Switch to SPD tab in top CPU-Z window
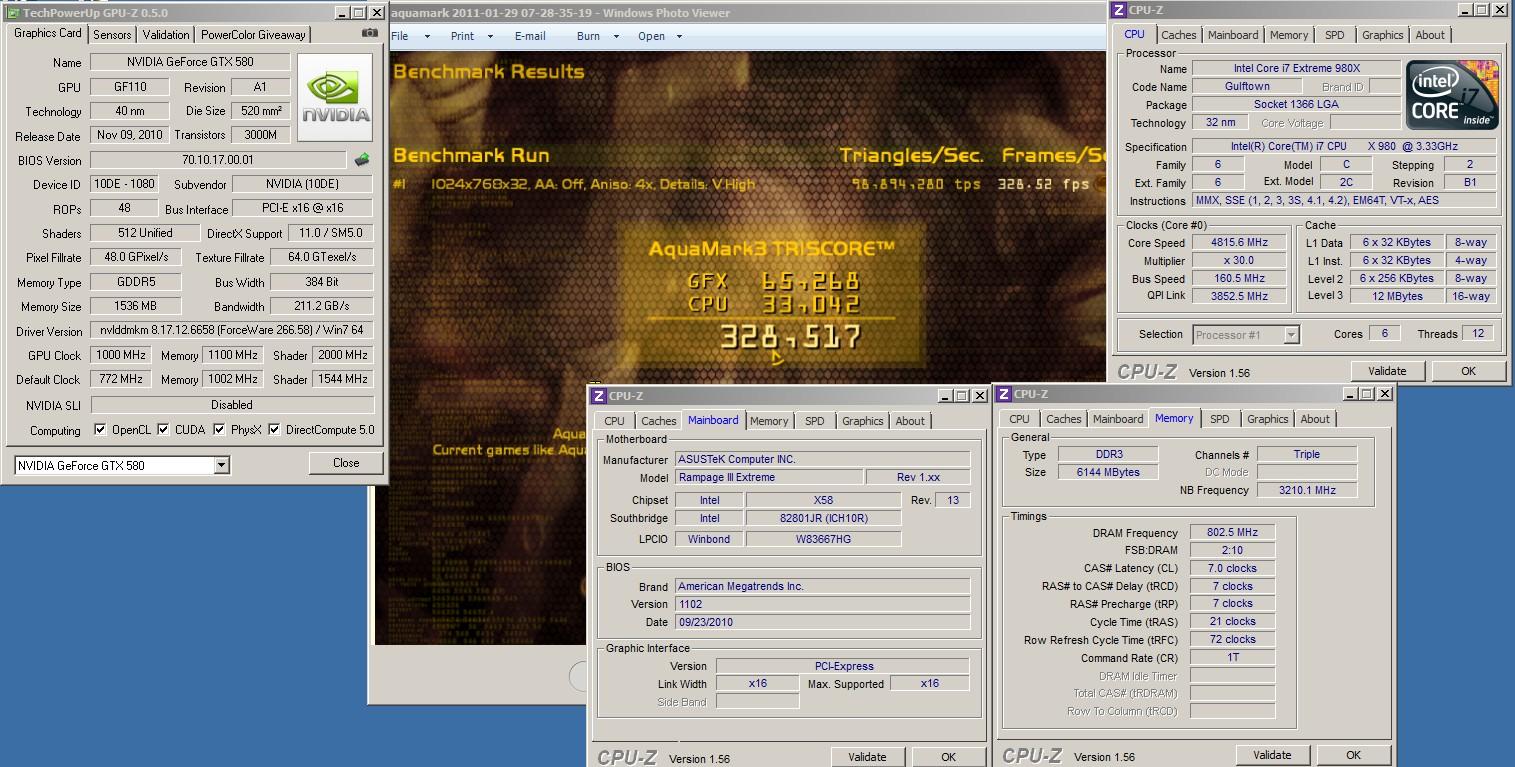The image size is (1515, 767). pos(1335,35)
